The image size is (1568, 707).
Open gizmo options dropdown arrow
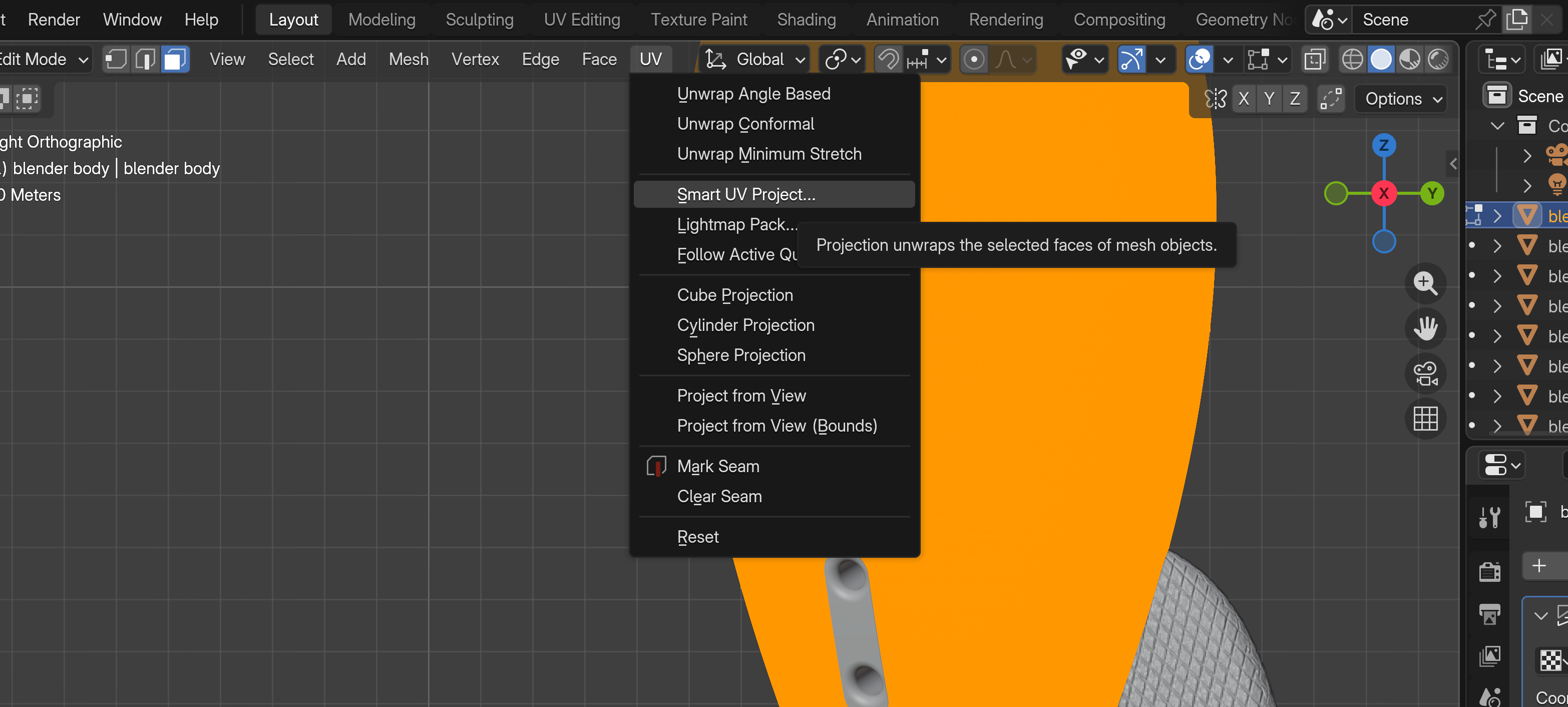pos(1160,60)
